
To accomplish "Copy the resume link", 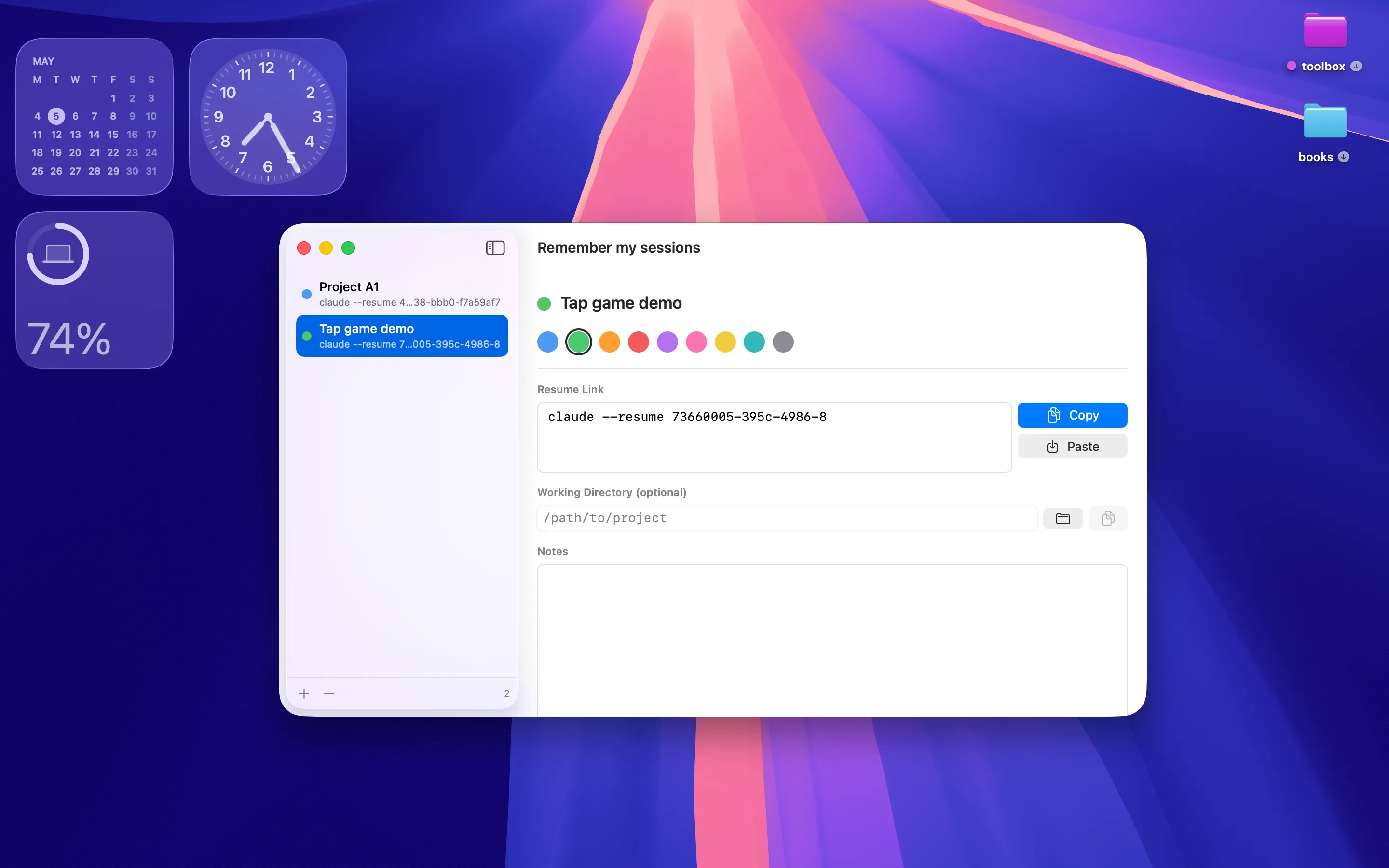I will tap(1072, 415).
